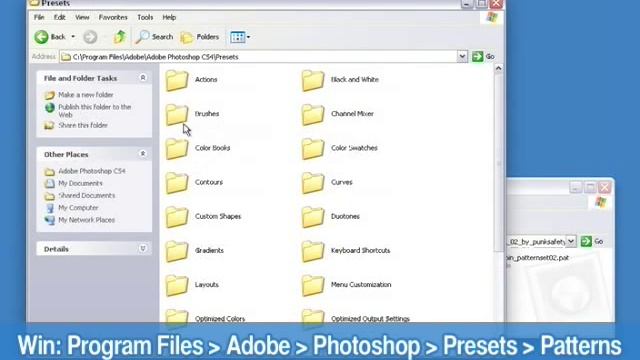Click the vertical scrollbar thumb of file list
This screenshot has width=640, height=360.
[498, 162]
